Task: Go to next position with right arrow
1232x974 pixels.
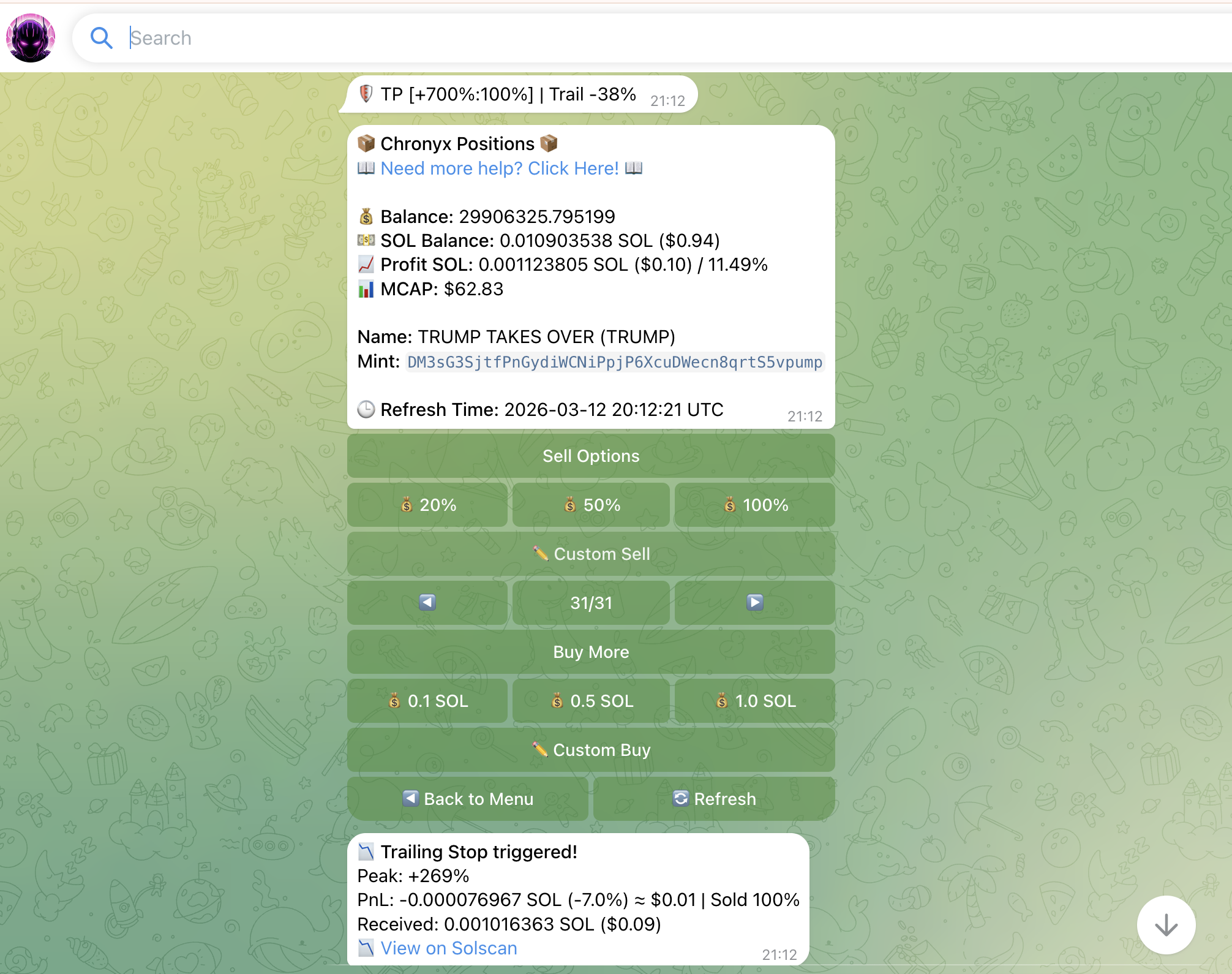Action: point(754,603)
